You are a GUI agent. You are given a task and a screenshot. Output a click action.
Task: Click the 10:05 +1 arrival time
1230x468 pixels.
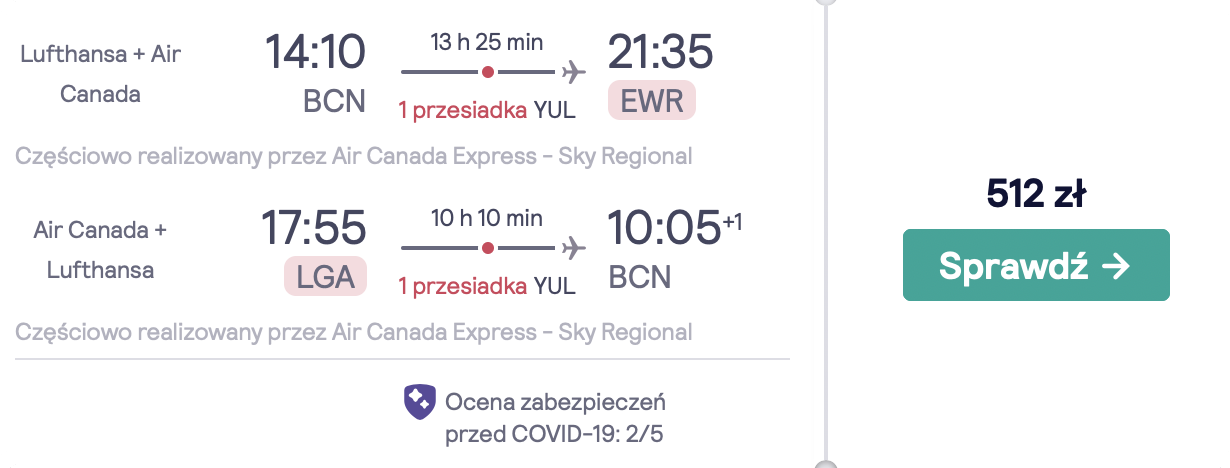675,227
